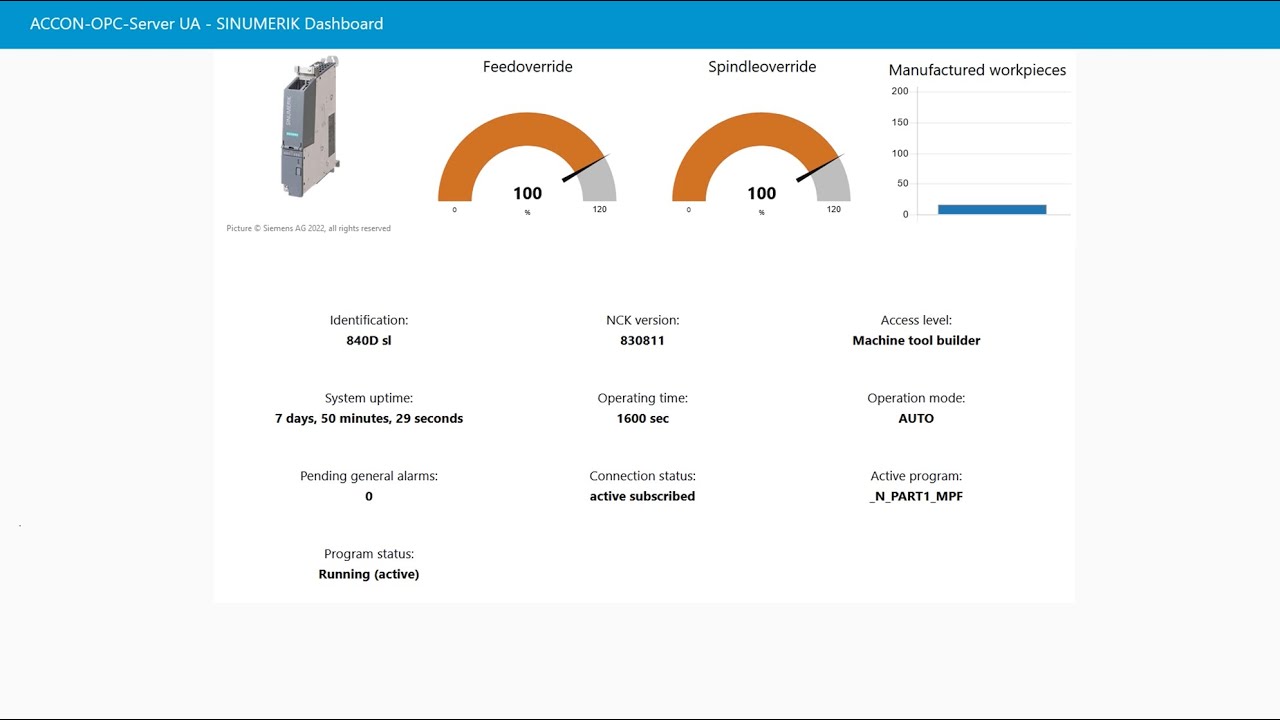This screenshot has height=720, width=1280.
Task: Click the Manufactured workpieces chart title
Action: (x=977, y=70)
